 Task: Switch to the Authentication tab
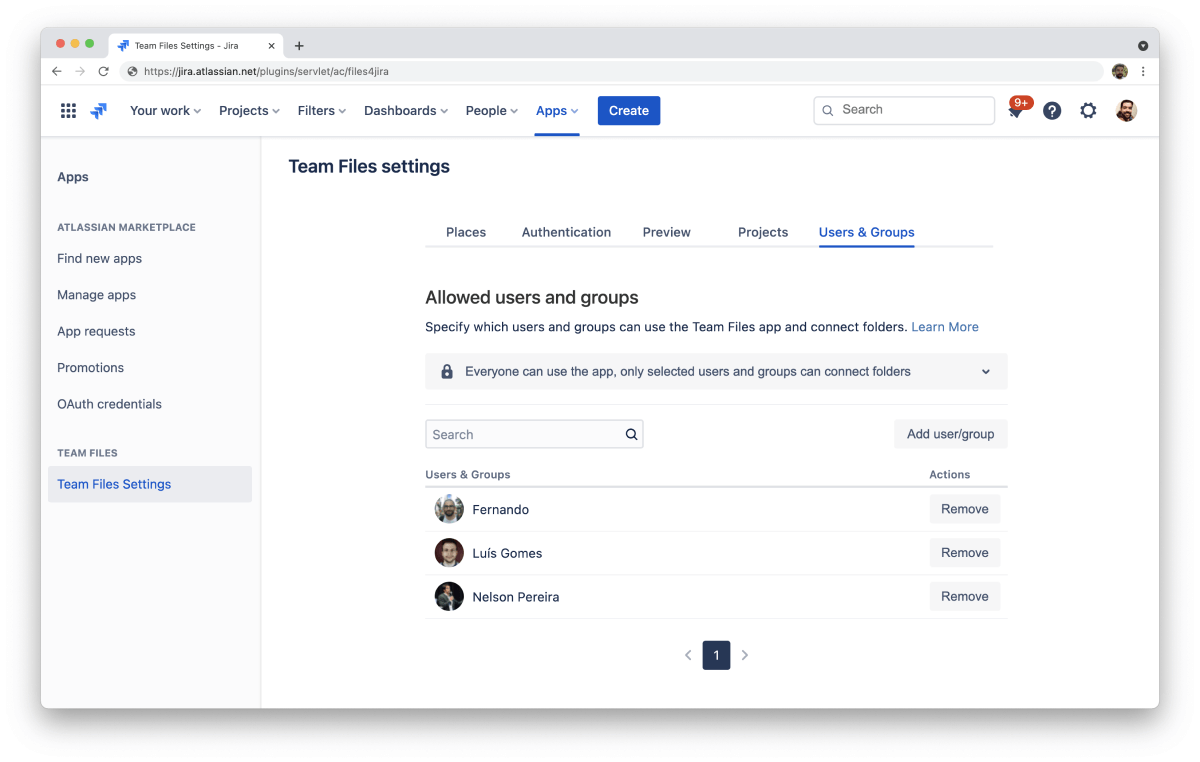[x=566, y=232]
